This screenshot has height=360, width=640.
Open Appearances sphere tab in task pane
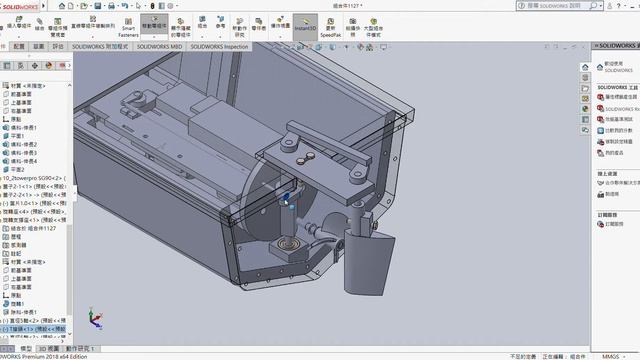click(x=585, y=109)
